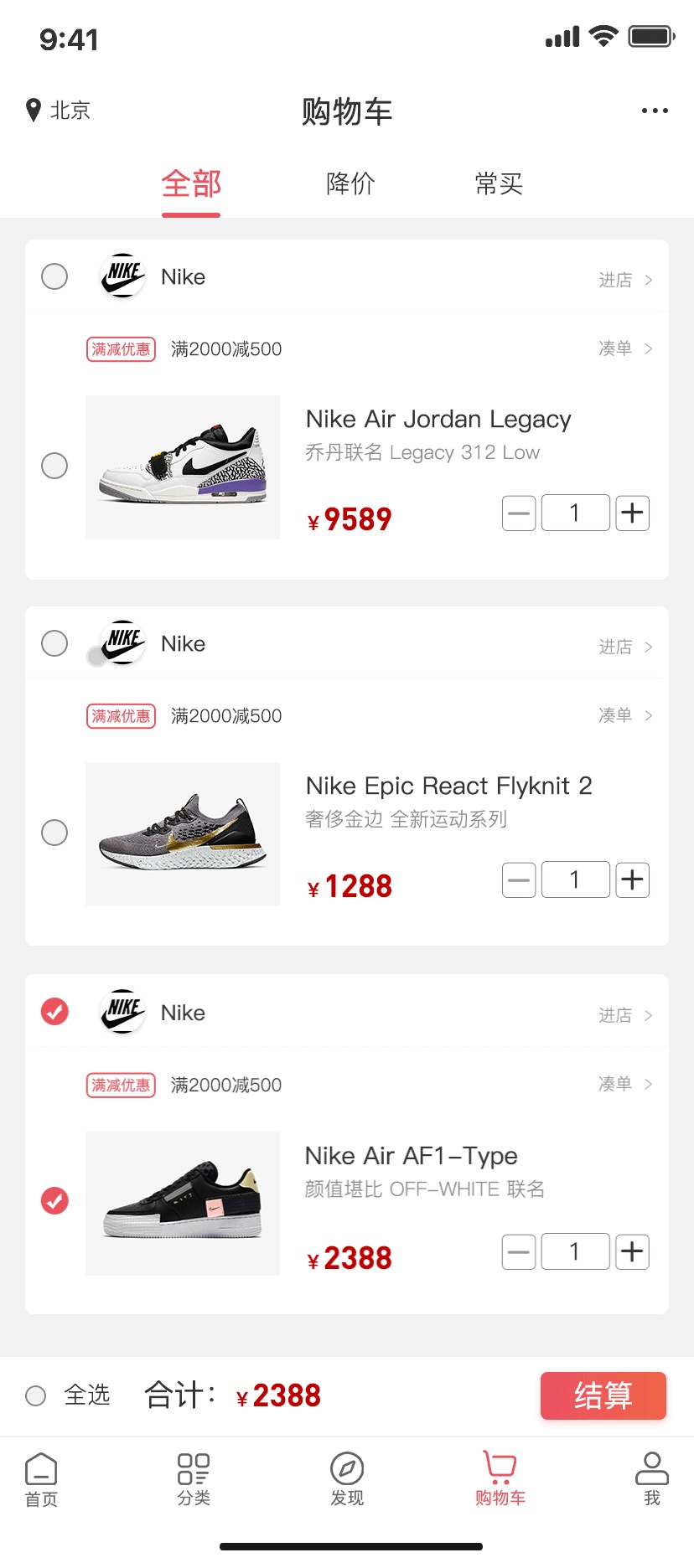Decrease quantity of Nike Air AF1-Type
Viewport: 694px width, 1568px height.
coord(519,1252)
